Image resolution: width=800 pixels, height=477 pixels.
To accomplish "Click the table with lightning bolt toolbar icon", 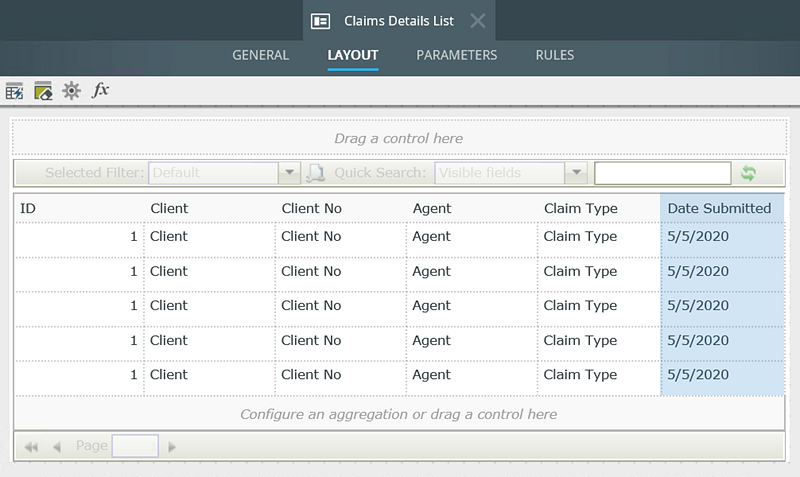I will 14,91.
